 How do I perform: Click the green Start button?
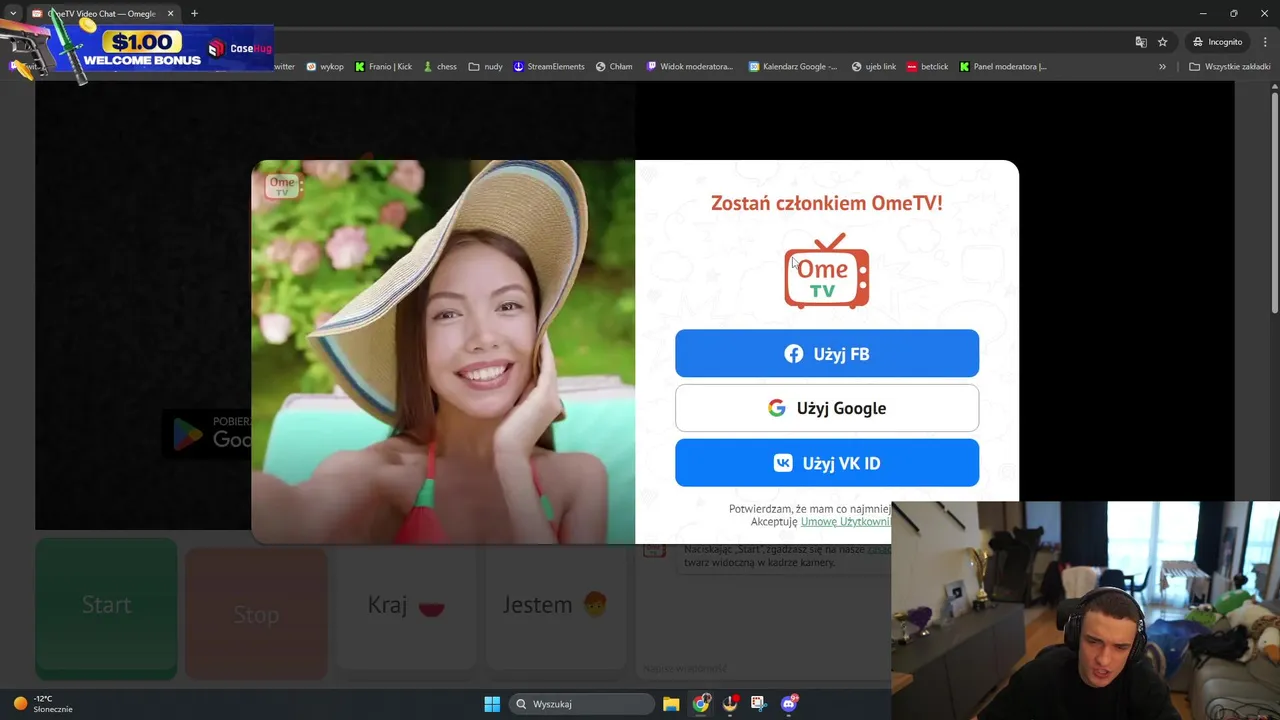coord(106,606)
